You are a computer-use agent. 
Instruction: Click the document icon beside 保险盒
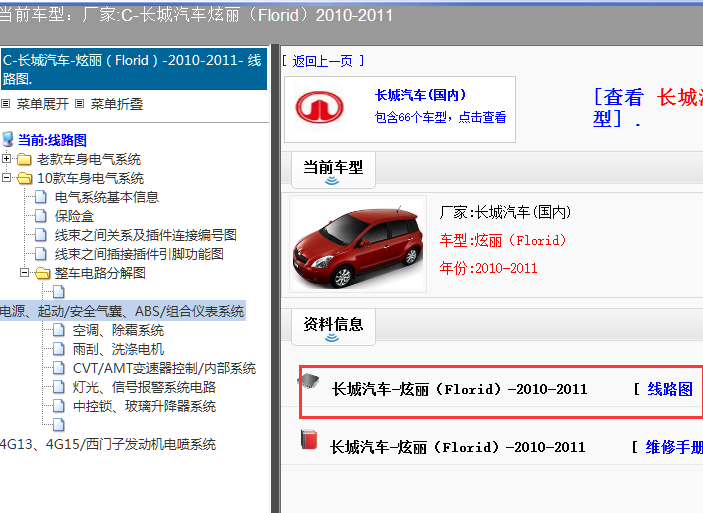tap(41, 216)
